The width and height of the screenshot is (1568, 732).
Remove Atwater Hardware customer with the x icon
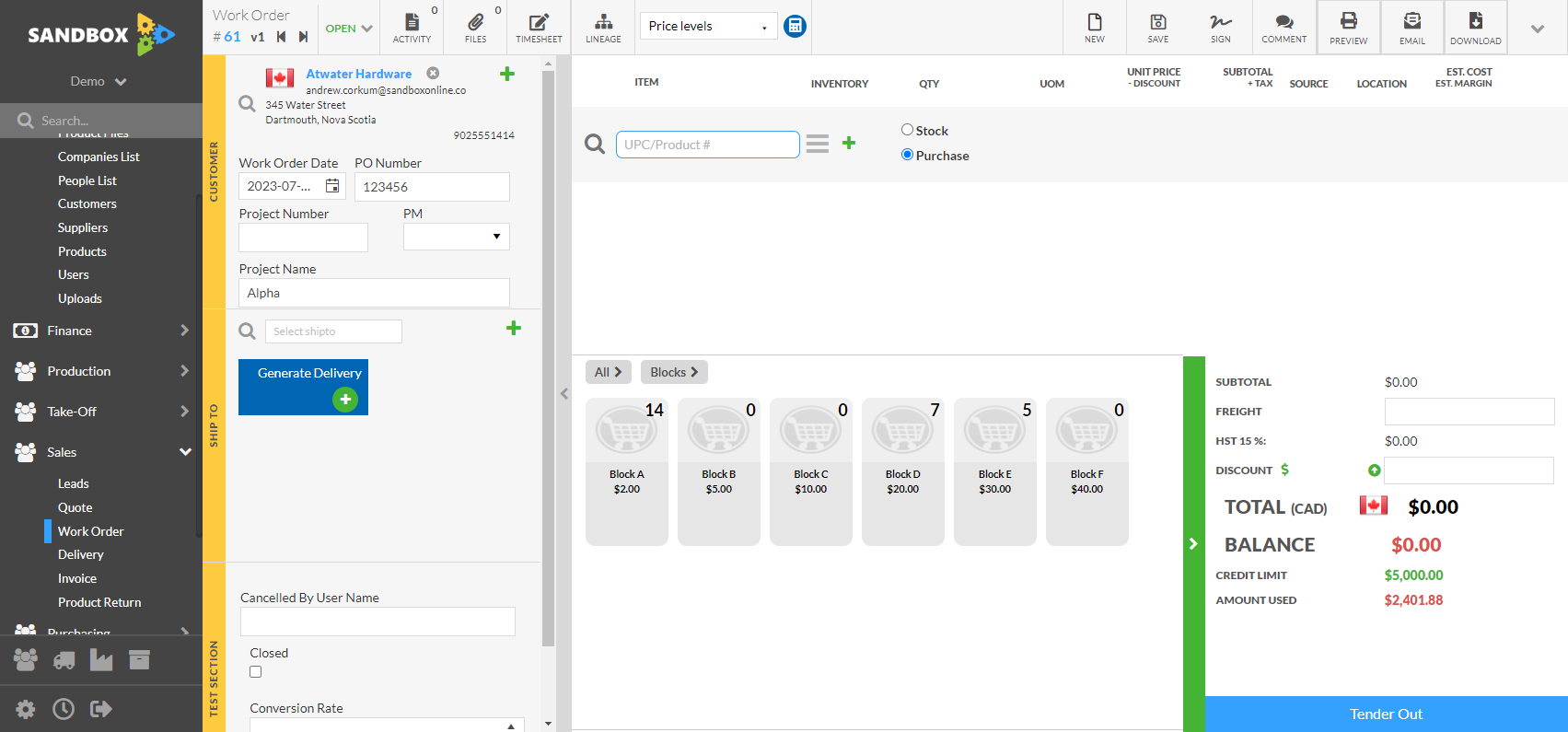click(x=433, y=73)
